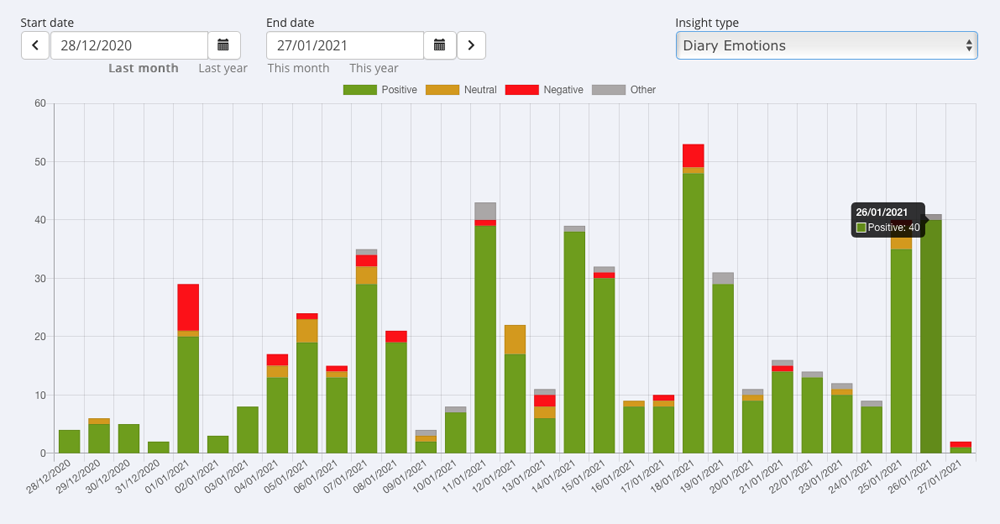Viewport: 1000px width, 524px height.
Task: Click the y-axis value 60
Action: pyautogui.click(x=40, y=103)
